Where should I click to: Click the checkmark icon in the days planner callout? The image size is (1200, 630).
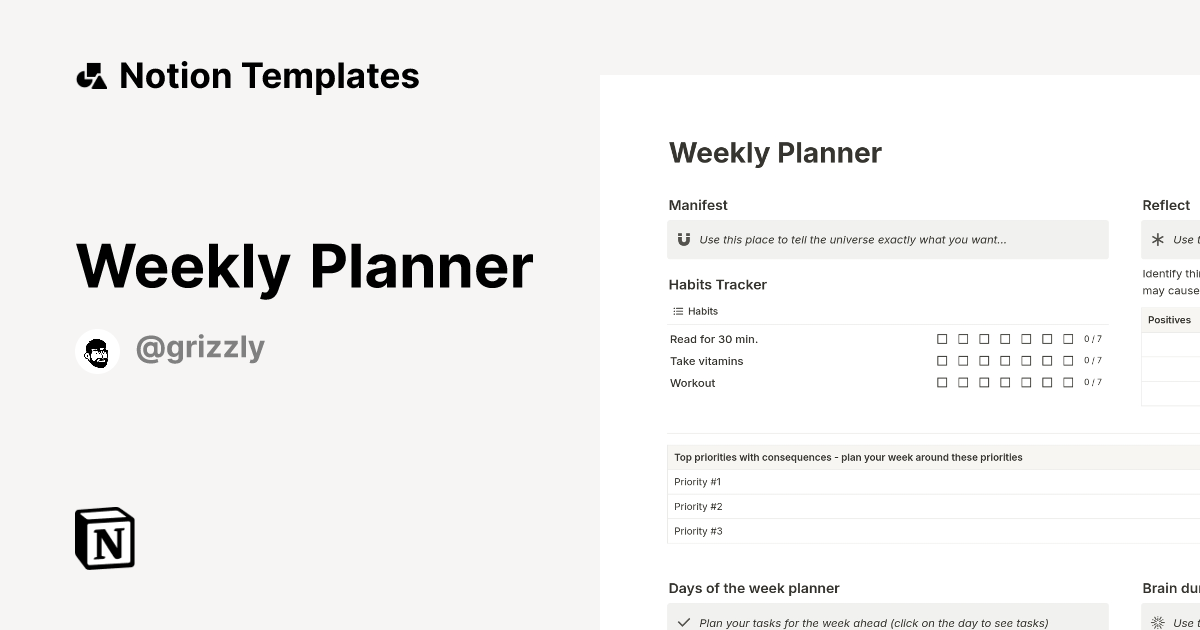point(684,623)
